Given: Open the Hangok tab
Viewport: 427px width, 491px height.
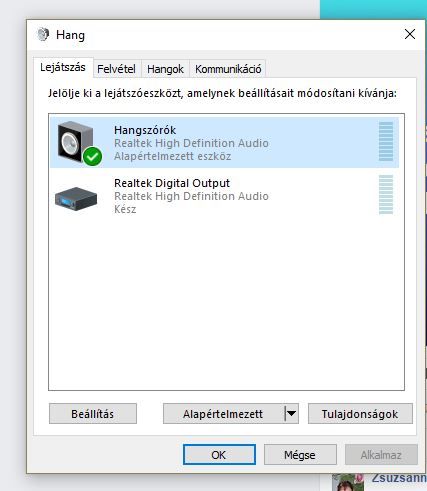Looking at the screenshot, I should [x=165, y=69].
